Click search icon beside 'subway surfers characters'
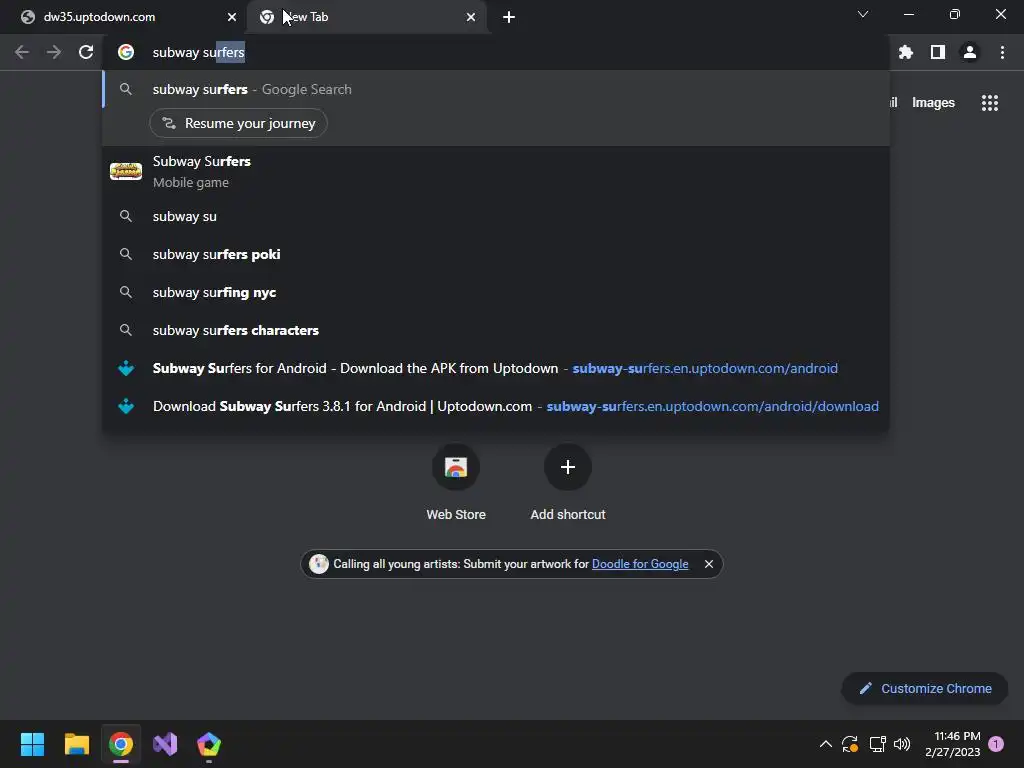1024x768 pixels. coord(126,330)
